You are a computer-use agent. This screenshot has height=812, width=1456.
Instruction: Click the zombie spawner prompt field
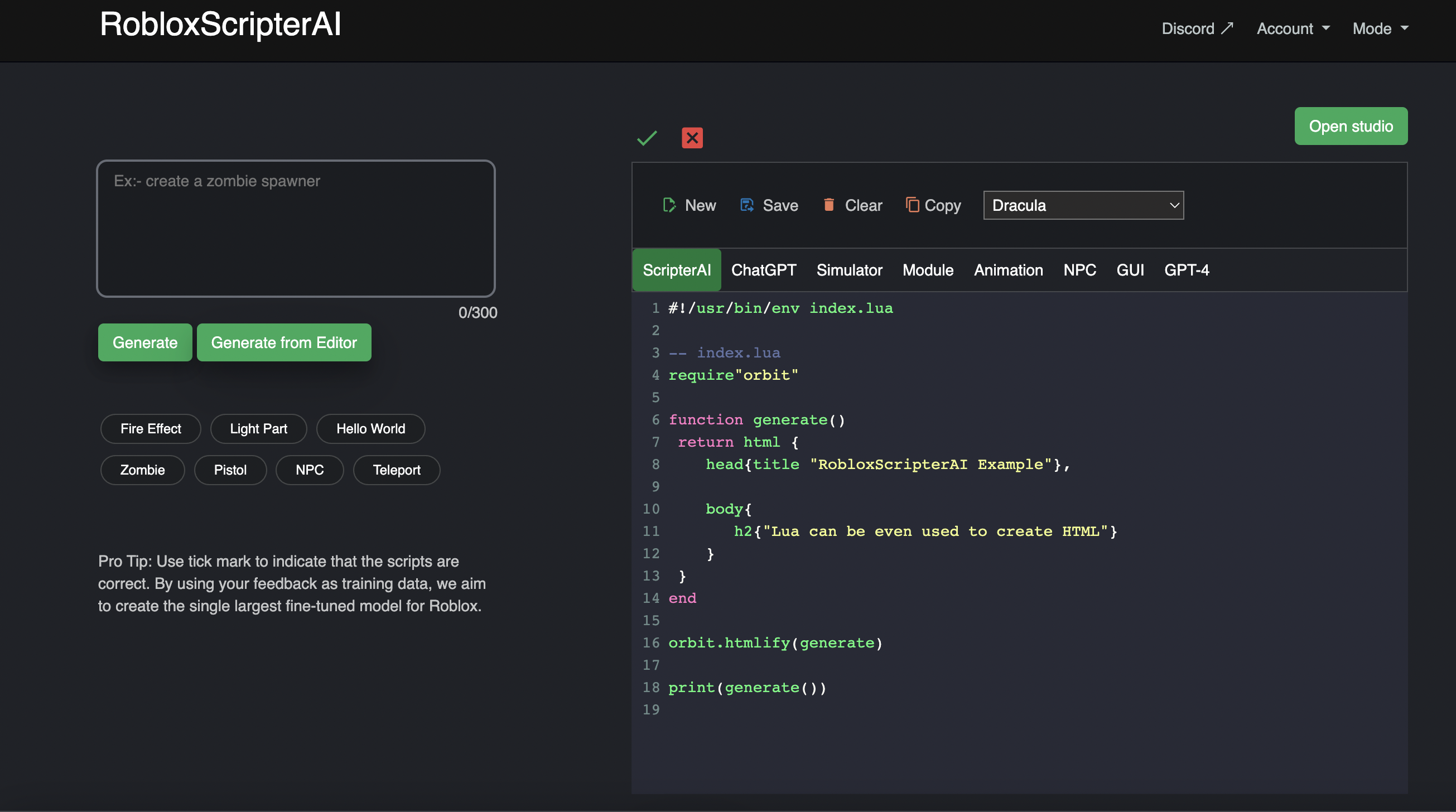(x=296, y=229)
